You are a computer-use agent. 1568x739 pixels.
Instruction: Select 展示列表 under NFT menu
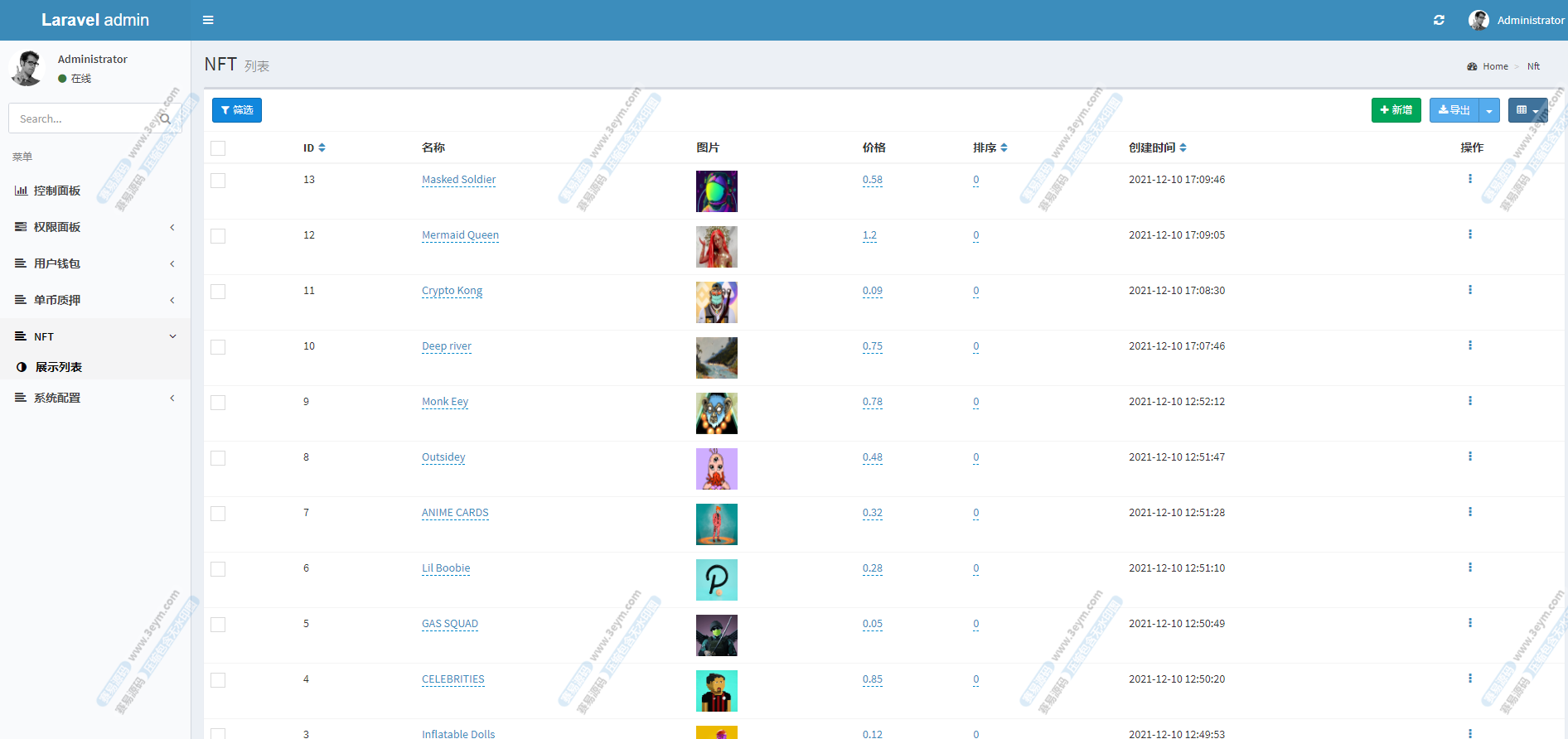58,367
